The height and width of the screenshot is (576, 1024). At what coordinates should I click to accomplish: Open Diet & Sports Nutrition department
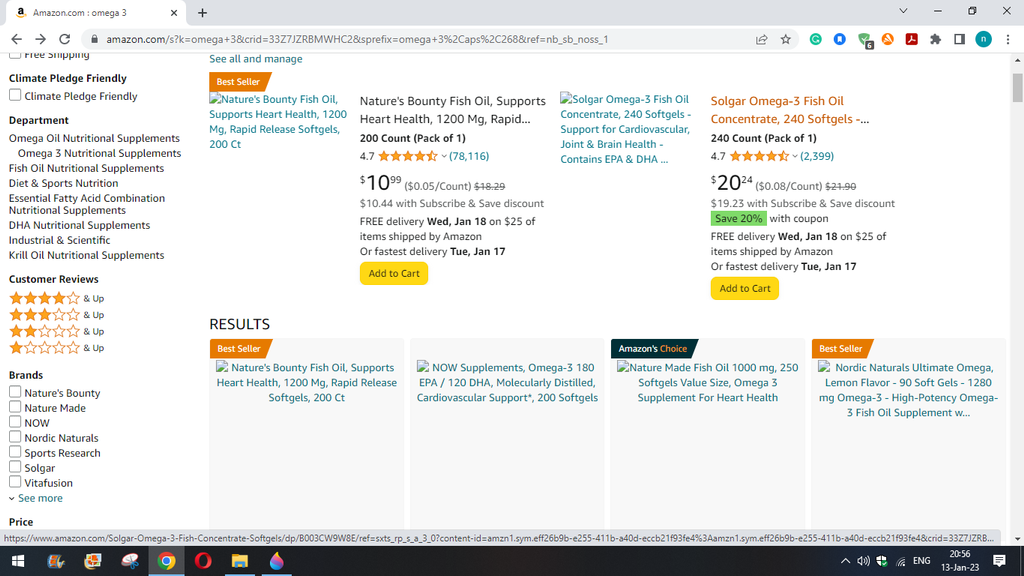click(63, 184)
